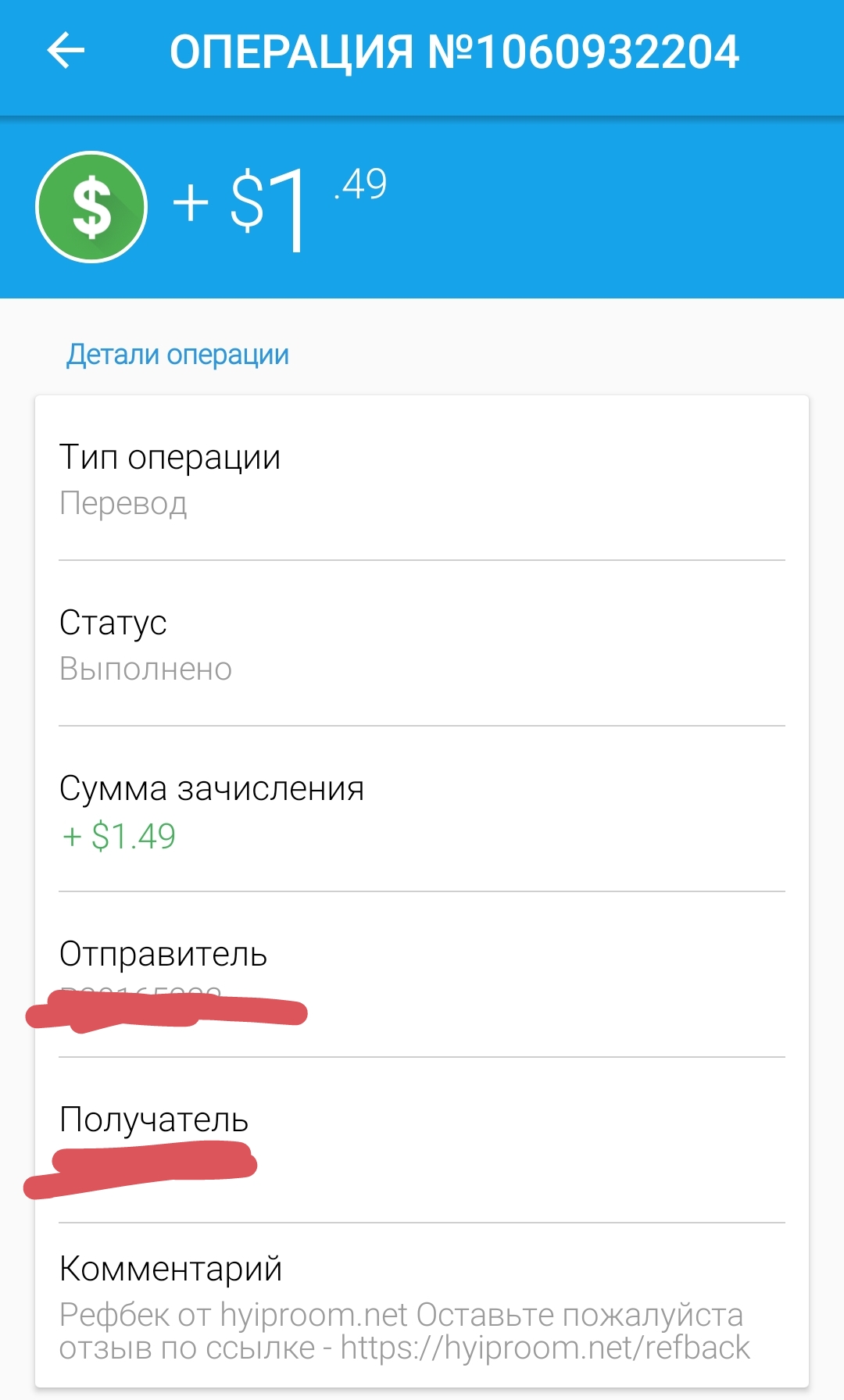Tap the back arrow icon

[x=66, y=52]
